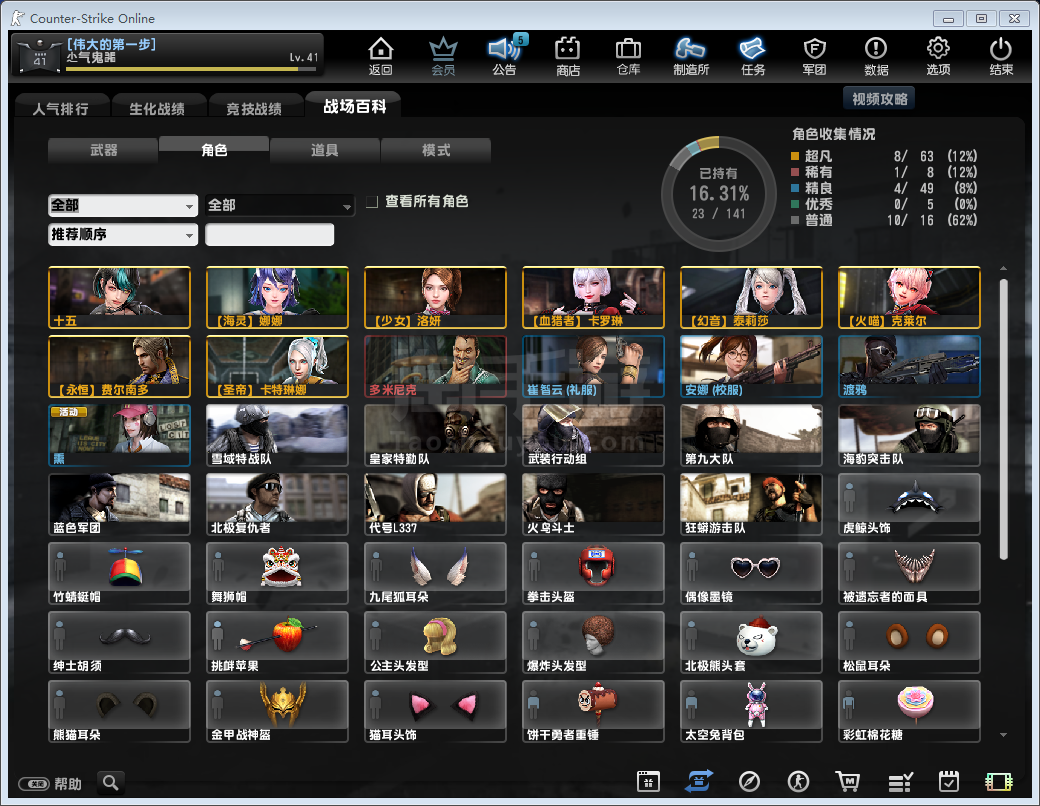Switch to the 生化战绩 tab

pos(157,109)
